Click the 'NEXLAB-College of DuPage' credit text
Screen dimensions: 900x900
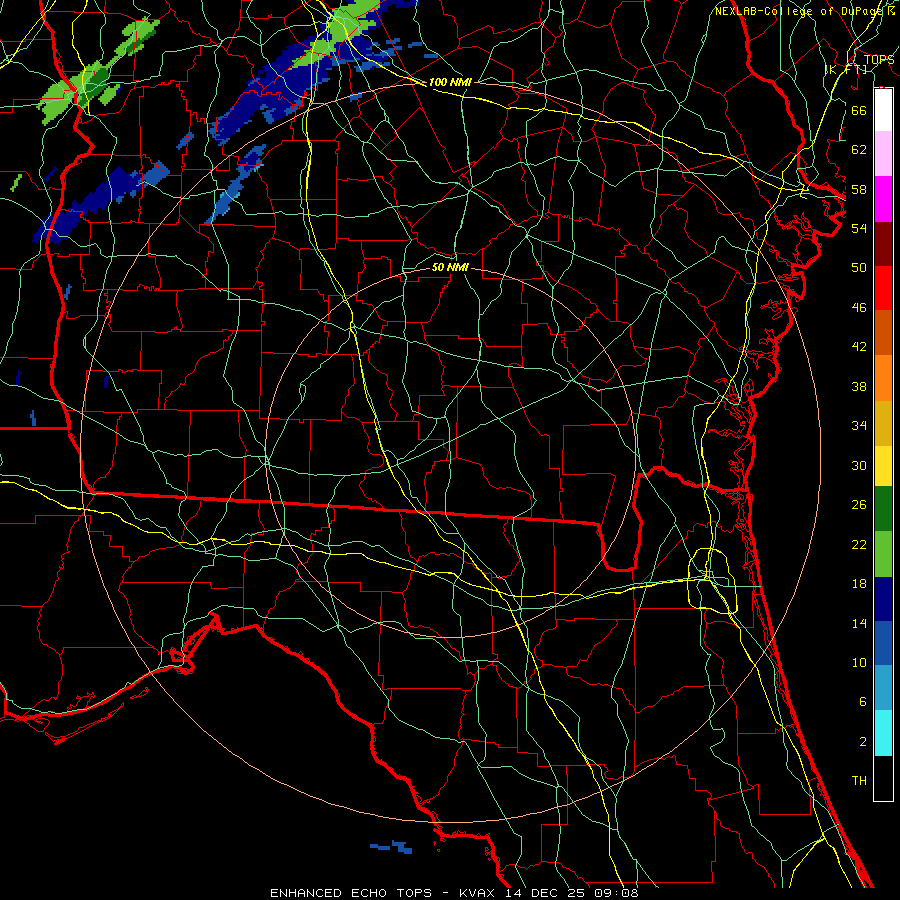tap(798, 11)
